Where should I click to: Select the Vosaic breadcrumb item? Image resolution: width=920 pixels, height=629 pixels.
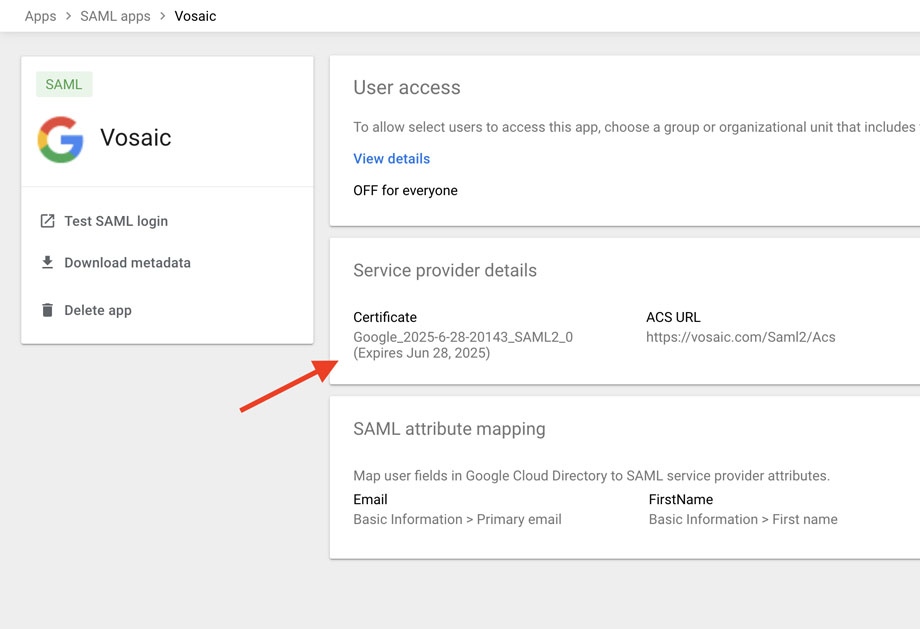[195, 16]
